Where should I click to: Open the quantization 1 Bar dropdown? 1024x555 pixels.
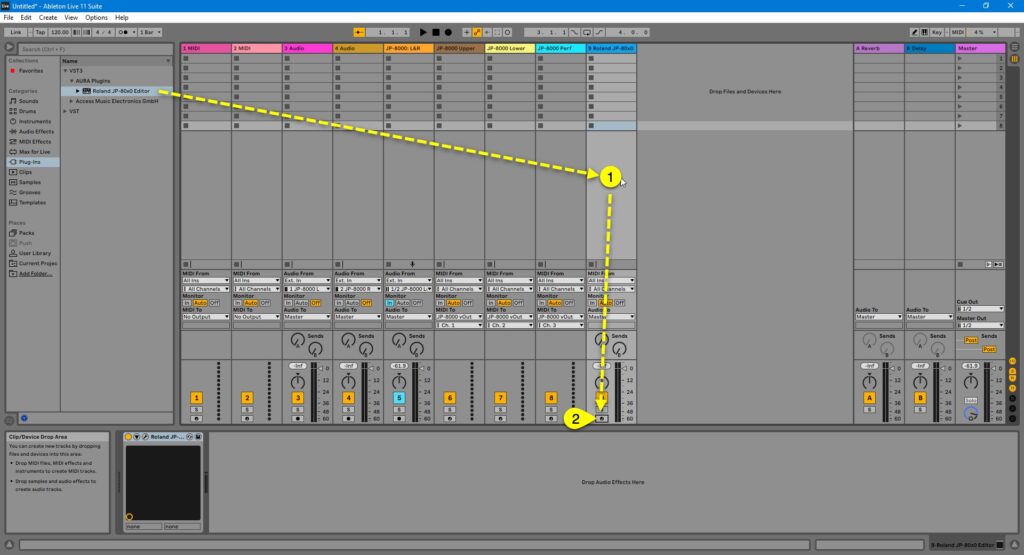(x=150, y=32)
